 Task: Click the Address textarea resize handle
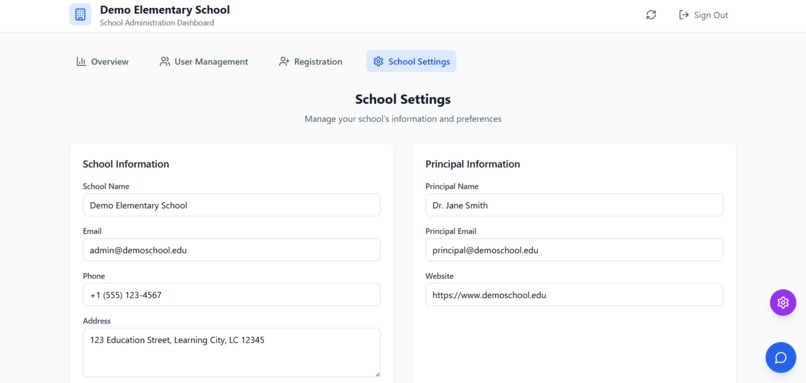point(377,374)
